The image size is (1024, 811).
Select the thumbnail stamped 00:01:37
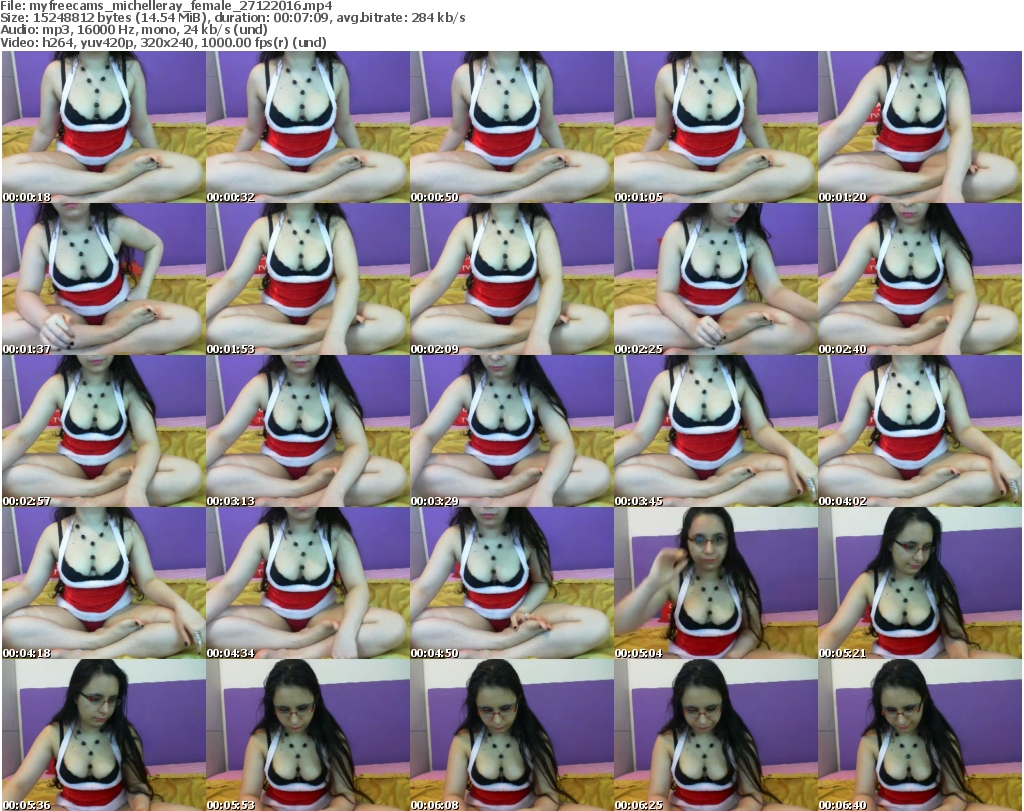104,279
